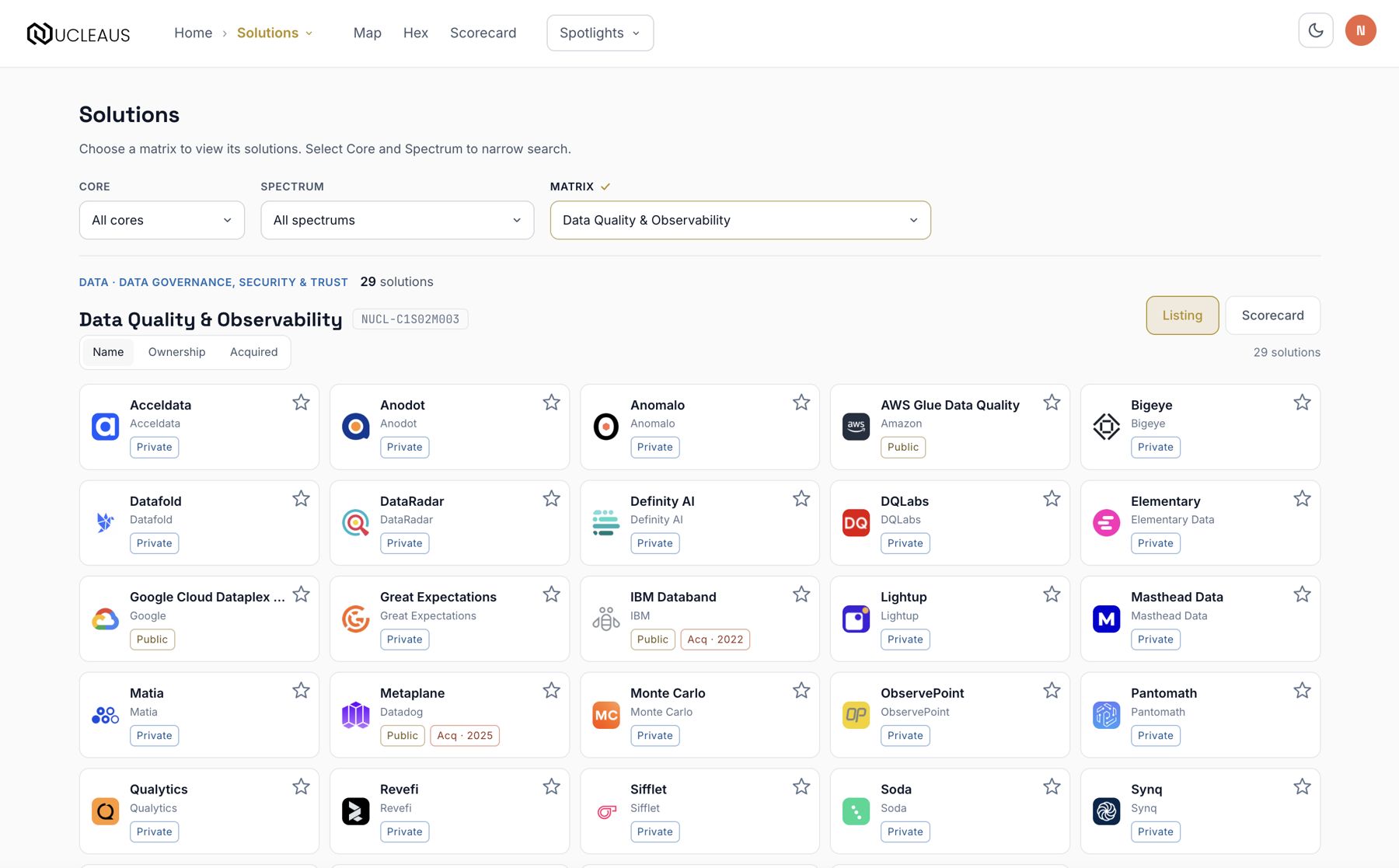The width and height of the screenshot is (1399, 868).
Task: Click the Elementary logo icon
Action: pos(1107,523)
